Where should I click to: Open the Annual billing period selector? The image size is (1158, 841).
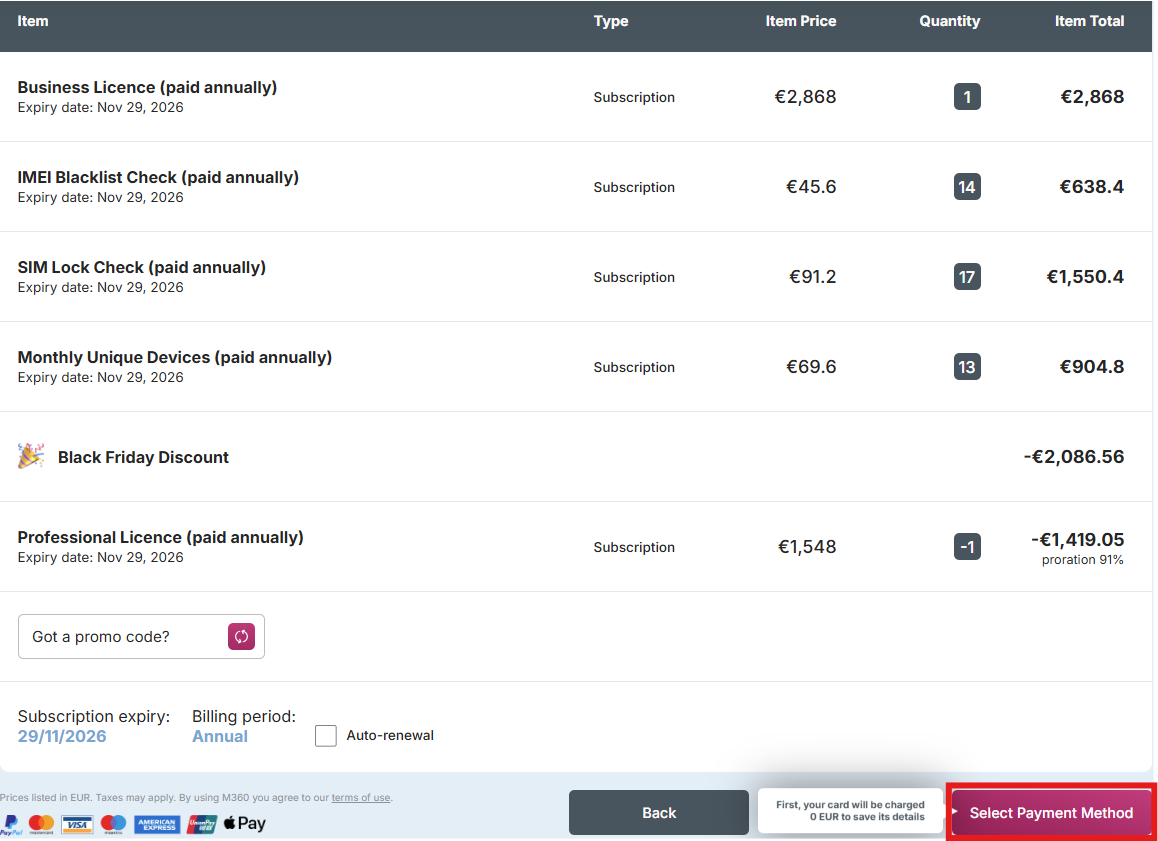[220, 736]
